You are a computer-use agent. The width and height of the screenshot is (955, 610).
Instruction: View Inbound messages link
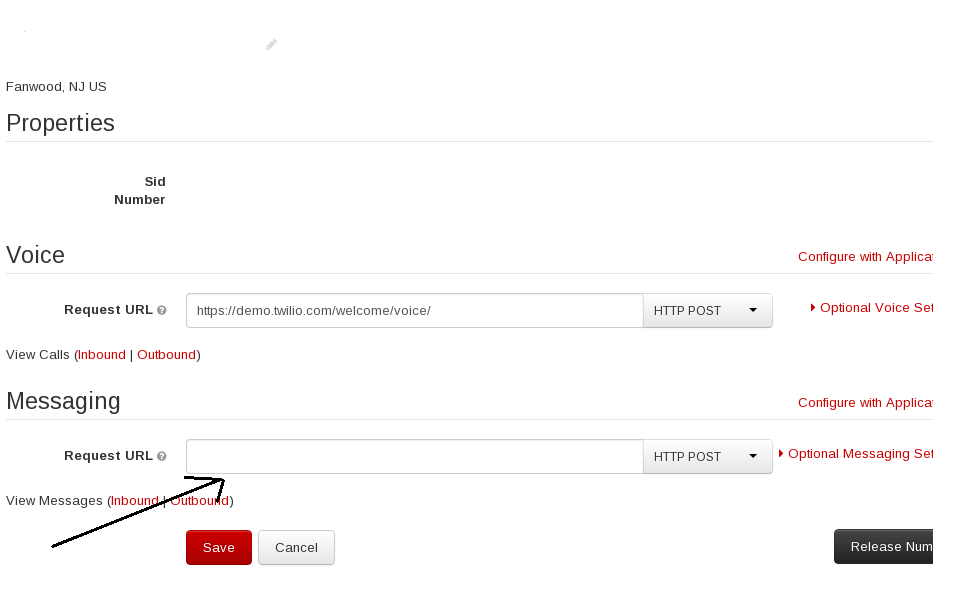click(135, 501)
